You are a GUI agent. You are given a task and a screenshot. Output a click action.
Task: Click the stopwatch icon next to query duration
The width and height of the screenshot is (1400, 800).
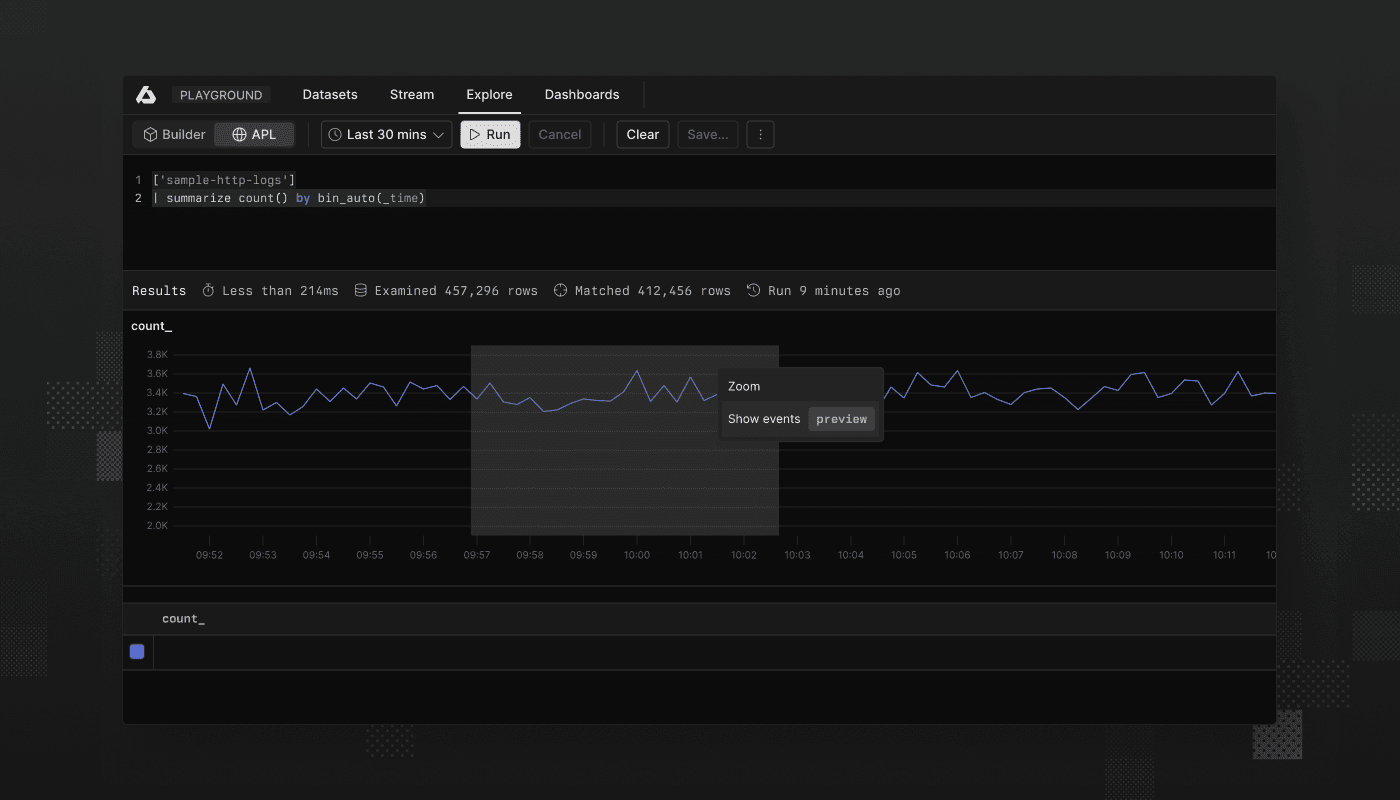[207, 290]
